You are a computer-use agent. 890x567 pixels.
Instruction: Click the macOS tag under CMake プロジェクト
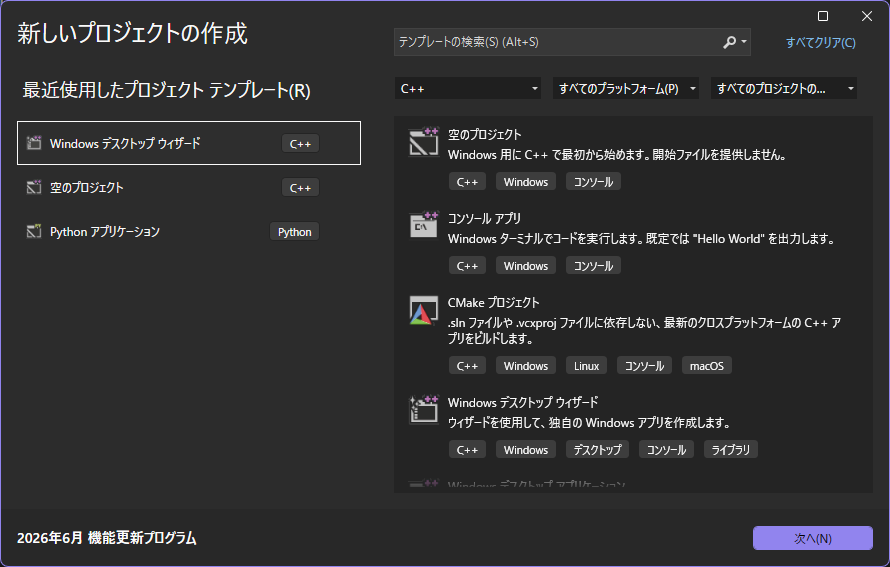707,366
